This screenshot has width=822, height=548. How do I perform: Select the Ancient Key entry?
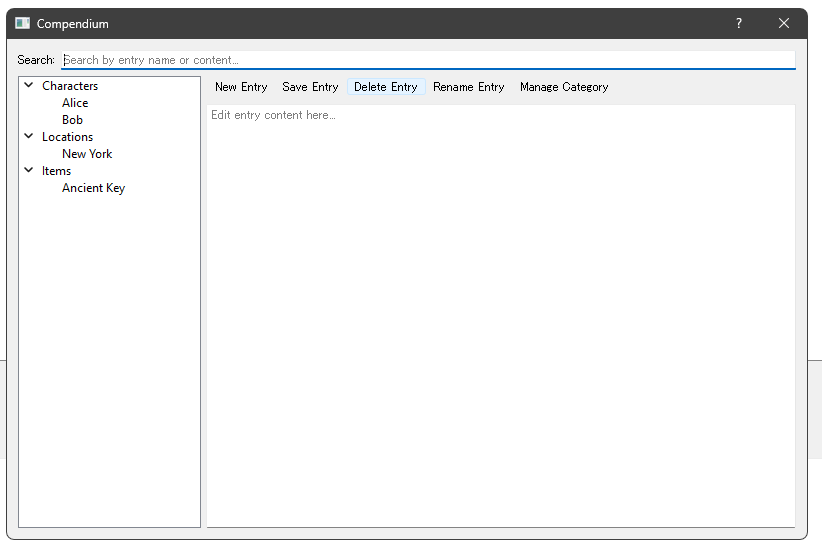click(93, 188)
